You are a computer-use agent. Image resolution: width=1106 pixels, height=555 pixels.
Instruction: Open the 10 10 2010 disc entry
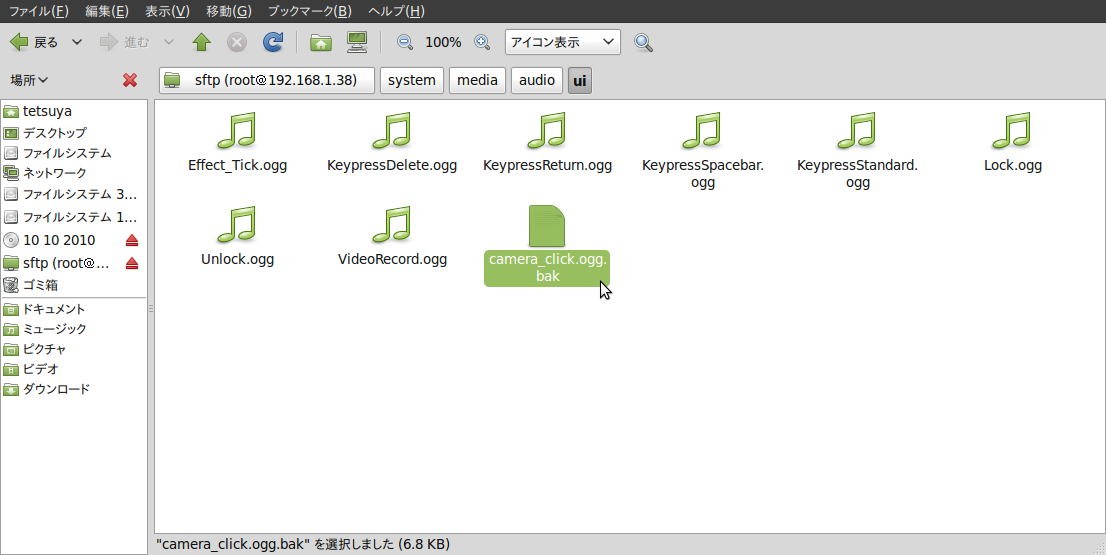click(x=59, y=240)
